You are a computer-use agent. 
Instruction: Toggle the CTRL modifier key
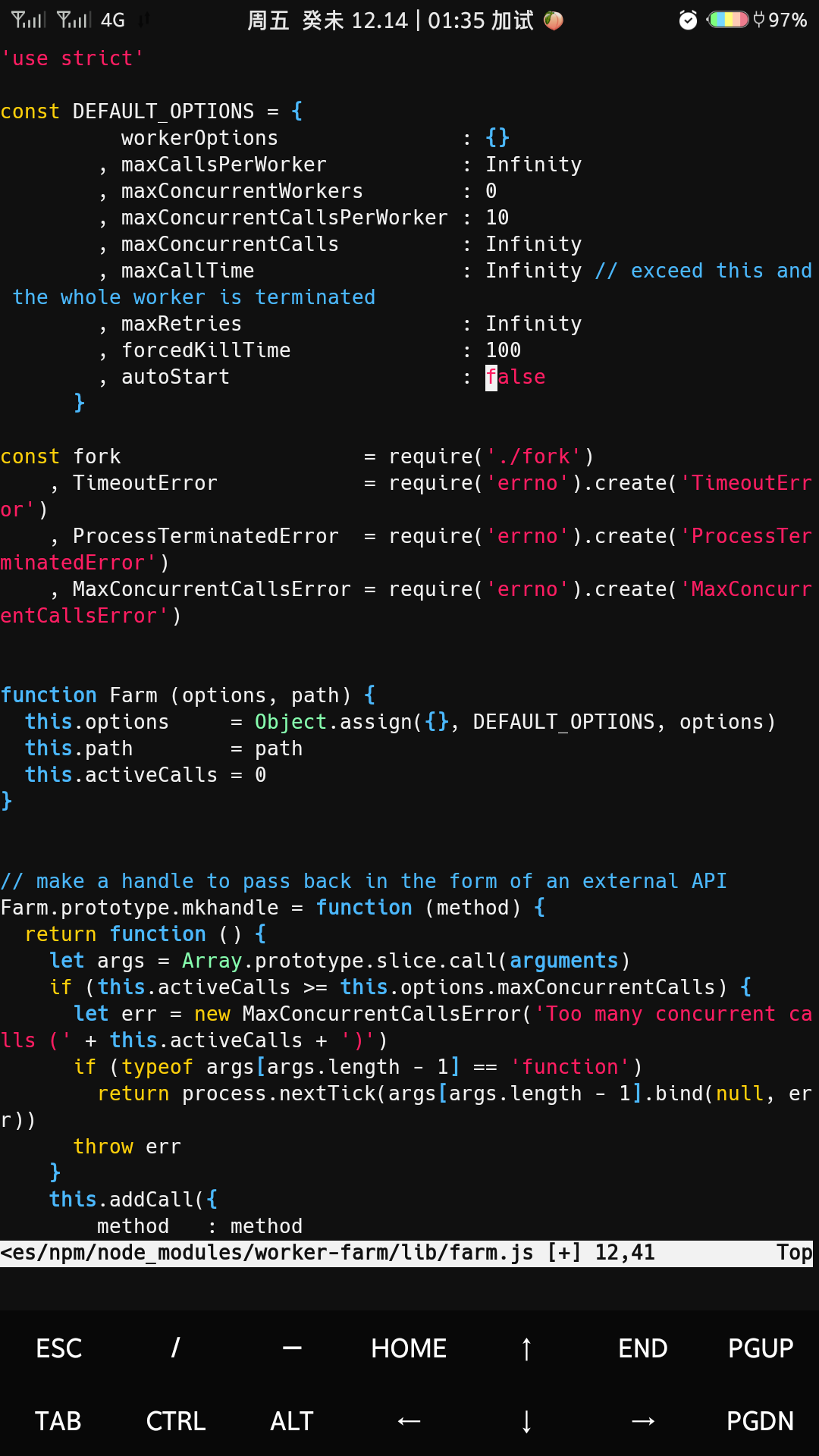point(175,1421)
